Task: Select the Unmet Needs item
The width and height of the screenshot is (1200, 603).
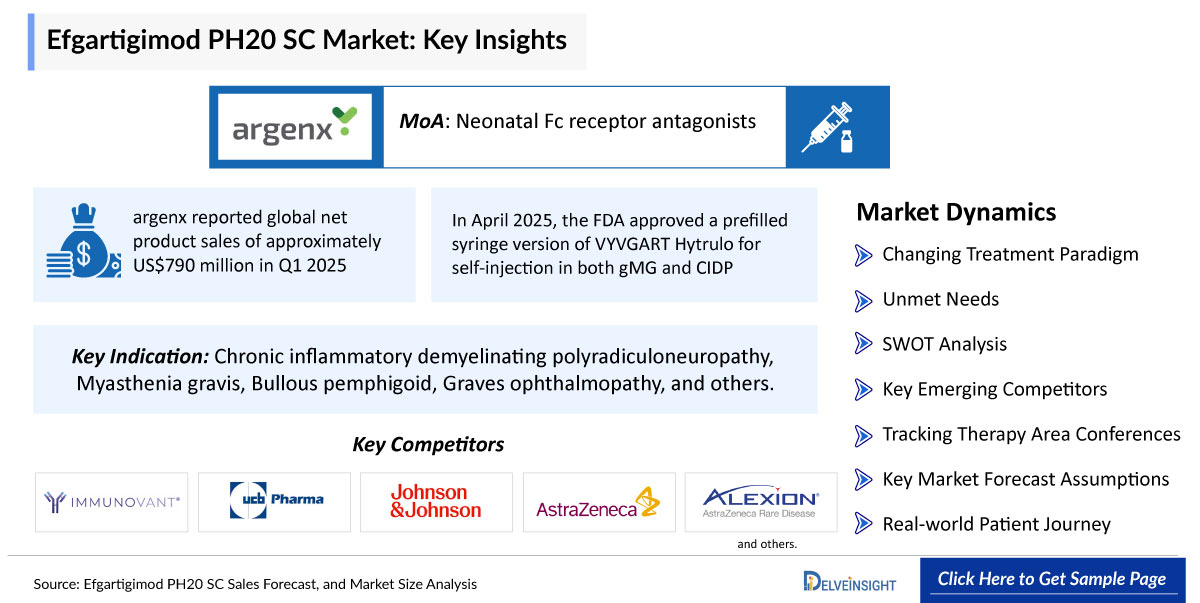Action: click(x=940, y=299)
